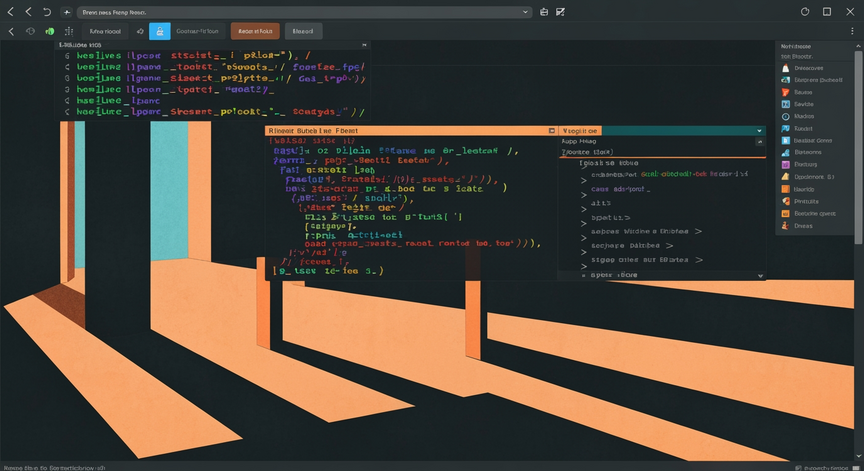Click the small pin icon before the blue button
This screenshot has height=471, width=864.
140,31
